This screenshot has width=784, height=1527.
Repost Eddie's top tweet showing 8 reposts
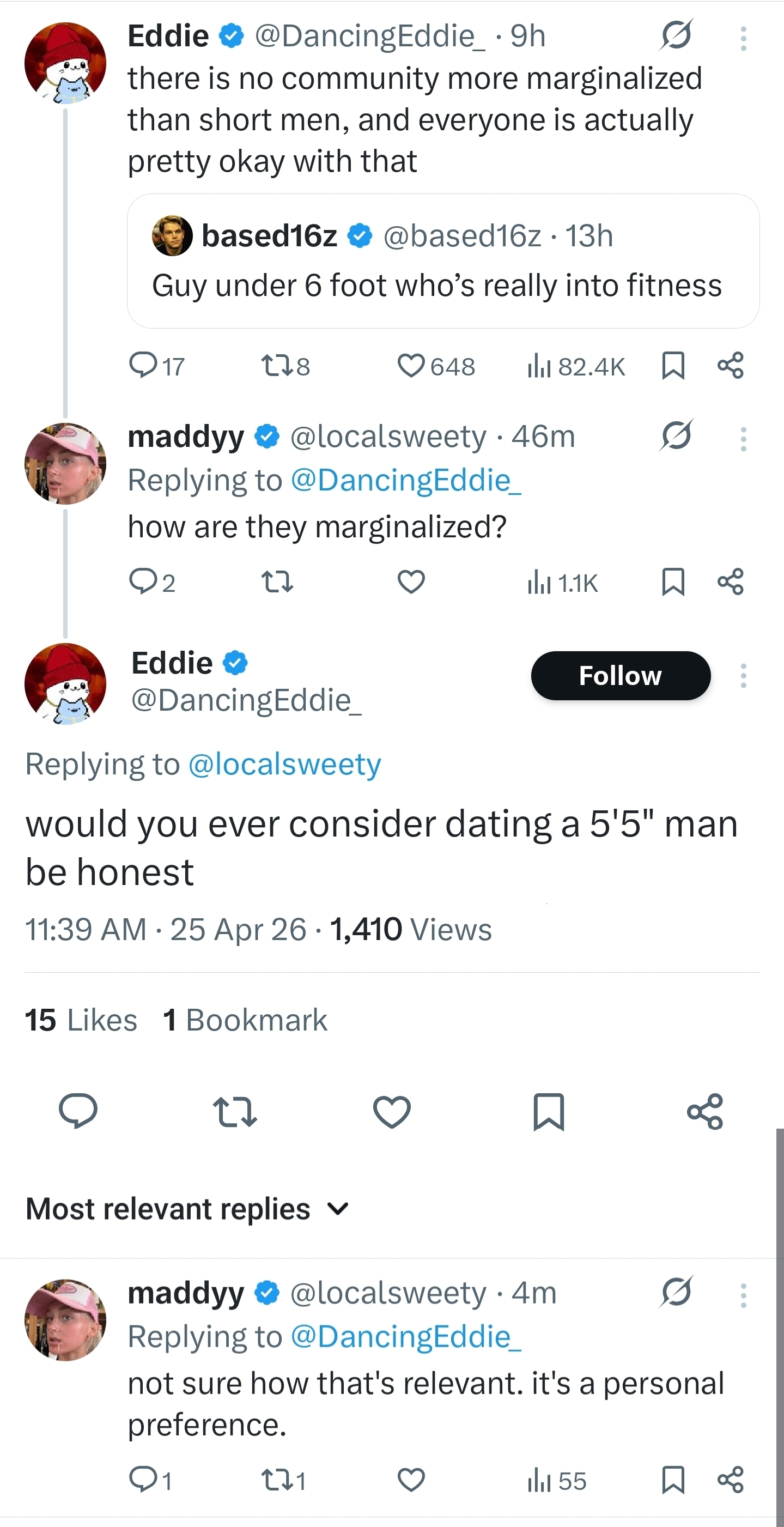285,366
